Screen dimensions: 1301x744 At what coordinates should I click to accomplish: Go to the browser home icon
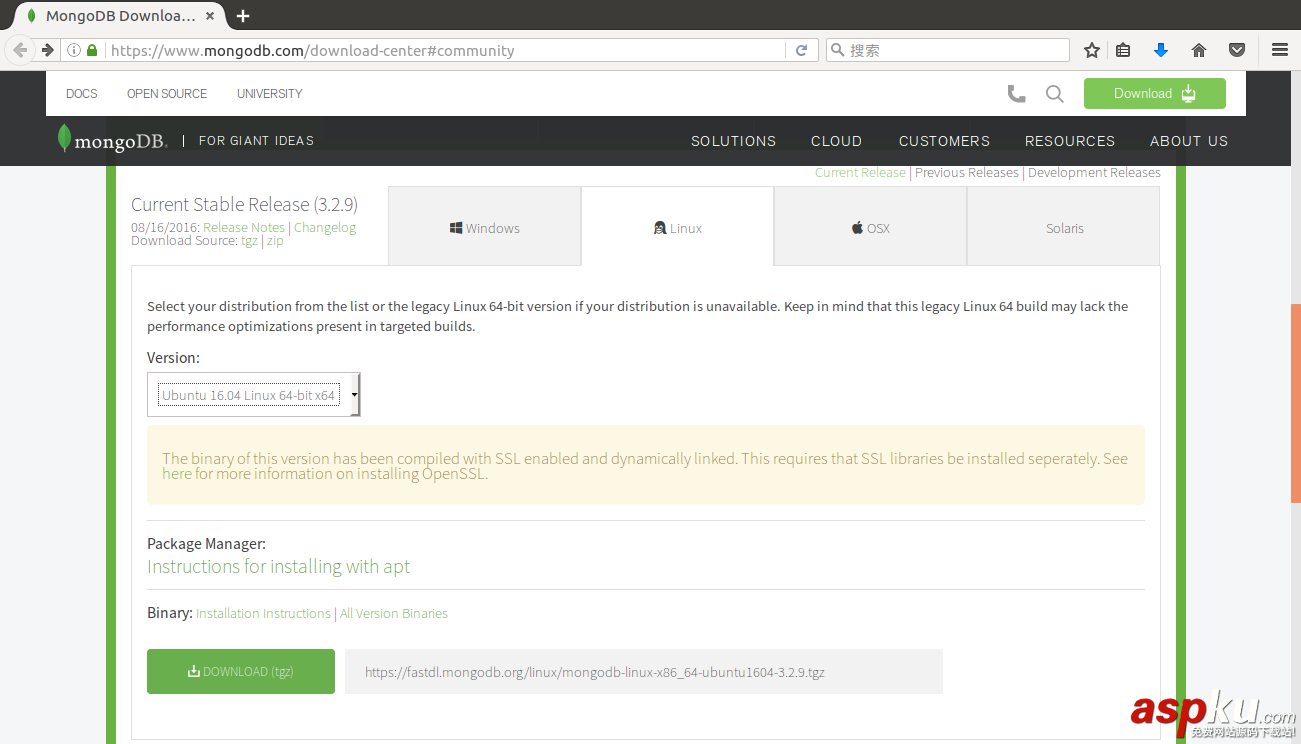1199,50
